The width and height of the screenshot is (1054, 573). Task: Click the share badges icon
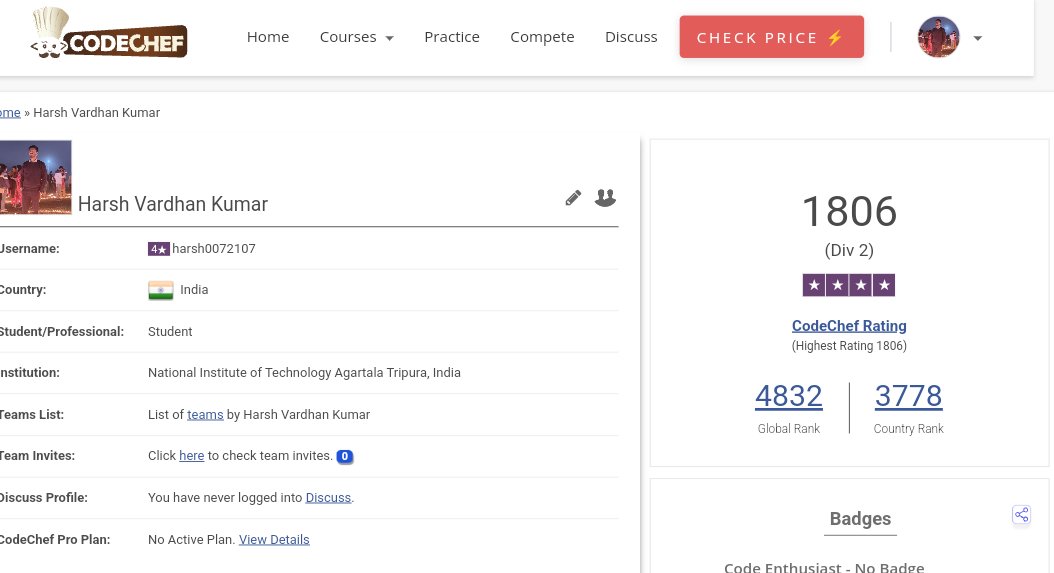coord(1021,515)
